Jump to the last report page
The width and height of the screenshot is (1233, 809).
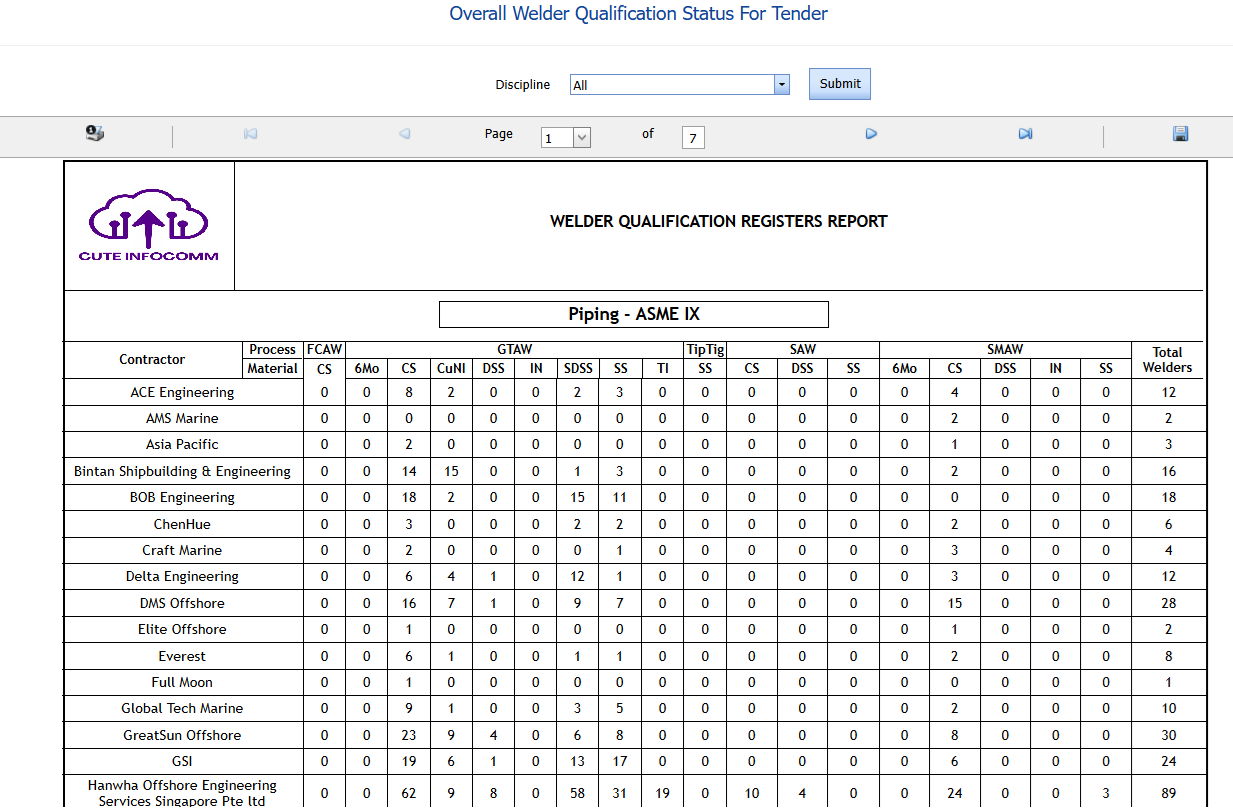(x=1025, y=134)
